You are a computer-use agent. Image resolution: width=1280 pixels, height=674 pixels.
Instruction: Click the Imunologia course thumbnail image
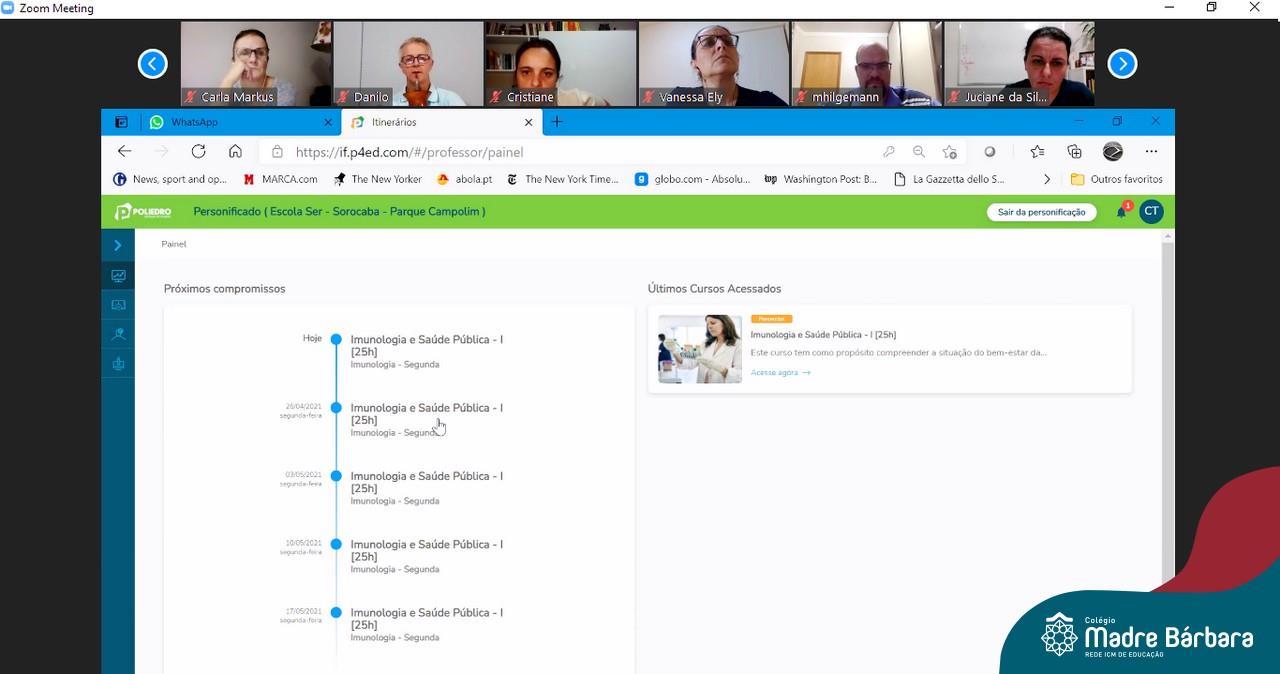pyautogui.click(x=699, y=349)
